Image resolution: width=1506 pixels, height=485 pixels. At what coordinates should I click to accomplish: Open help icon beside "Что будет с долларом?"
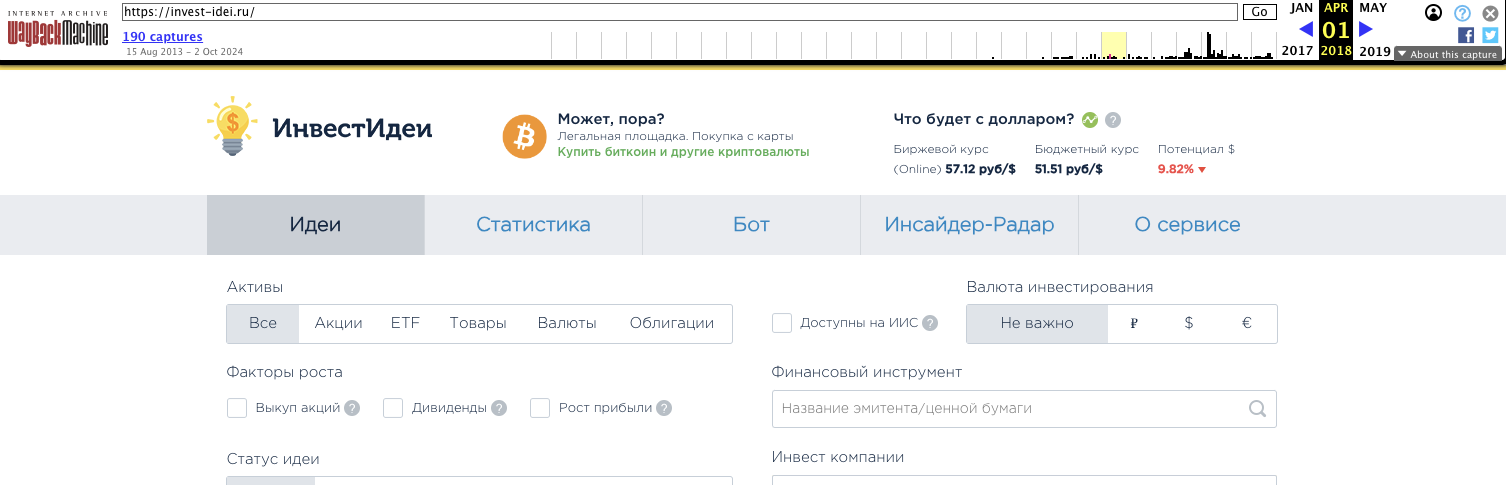pyautogui.click(x=1113, y=119)
